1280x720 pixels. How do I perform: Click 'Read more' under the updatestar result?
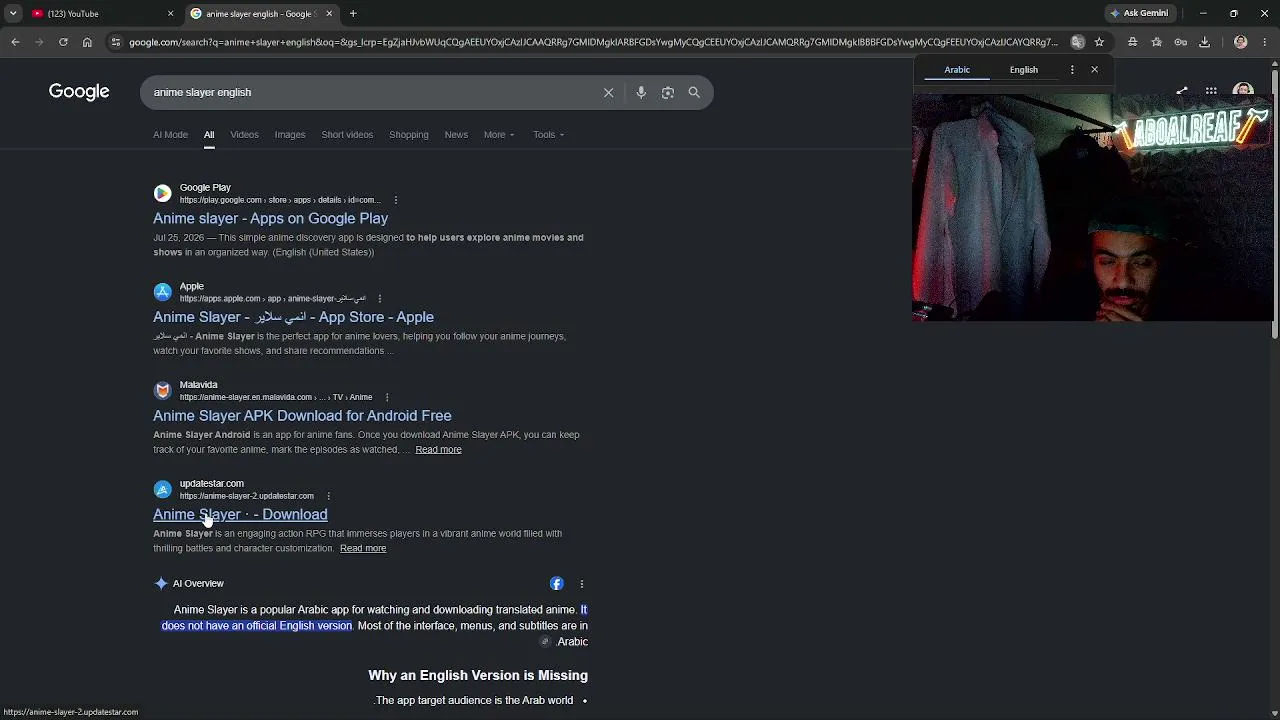pyautogui.click(x=363, y=549)
